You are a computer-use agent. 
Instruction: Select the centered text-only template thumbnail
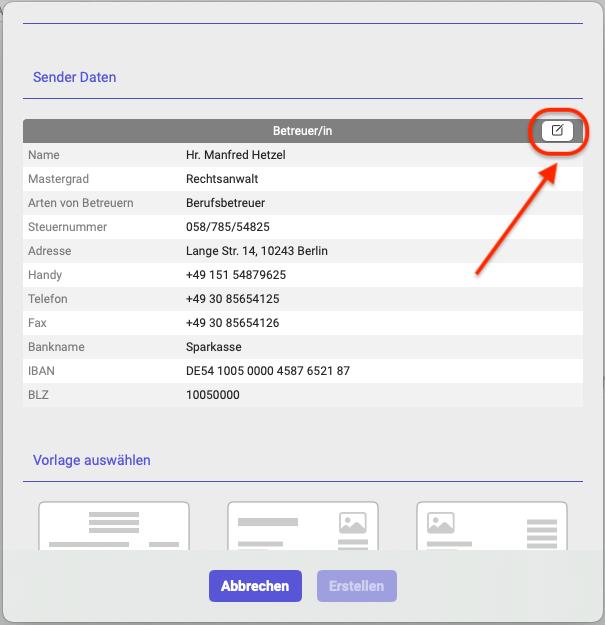pos(114,526)
